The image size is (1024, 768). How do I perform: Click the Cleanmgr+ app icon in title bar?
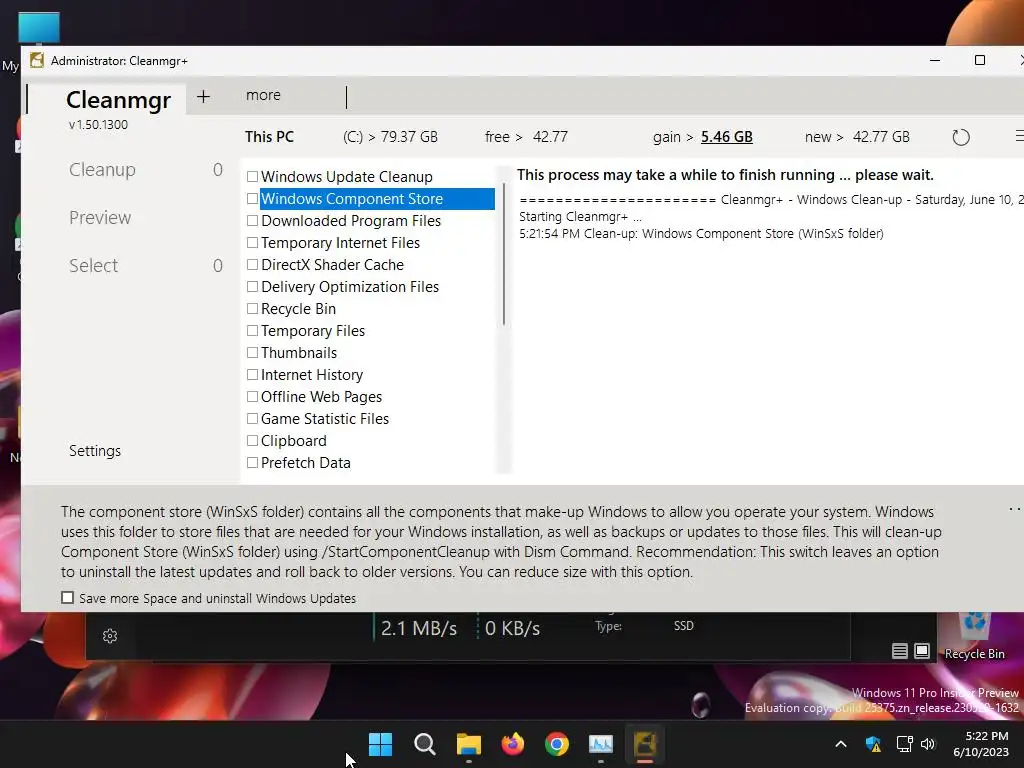tap(37, 61)
